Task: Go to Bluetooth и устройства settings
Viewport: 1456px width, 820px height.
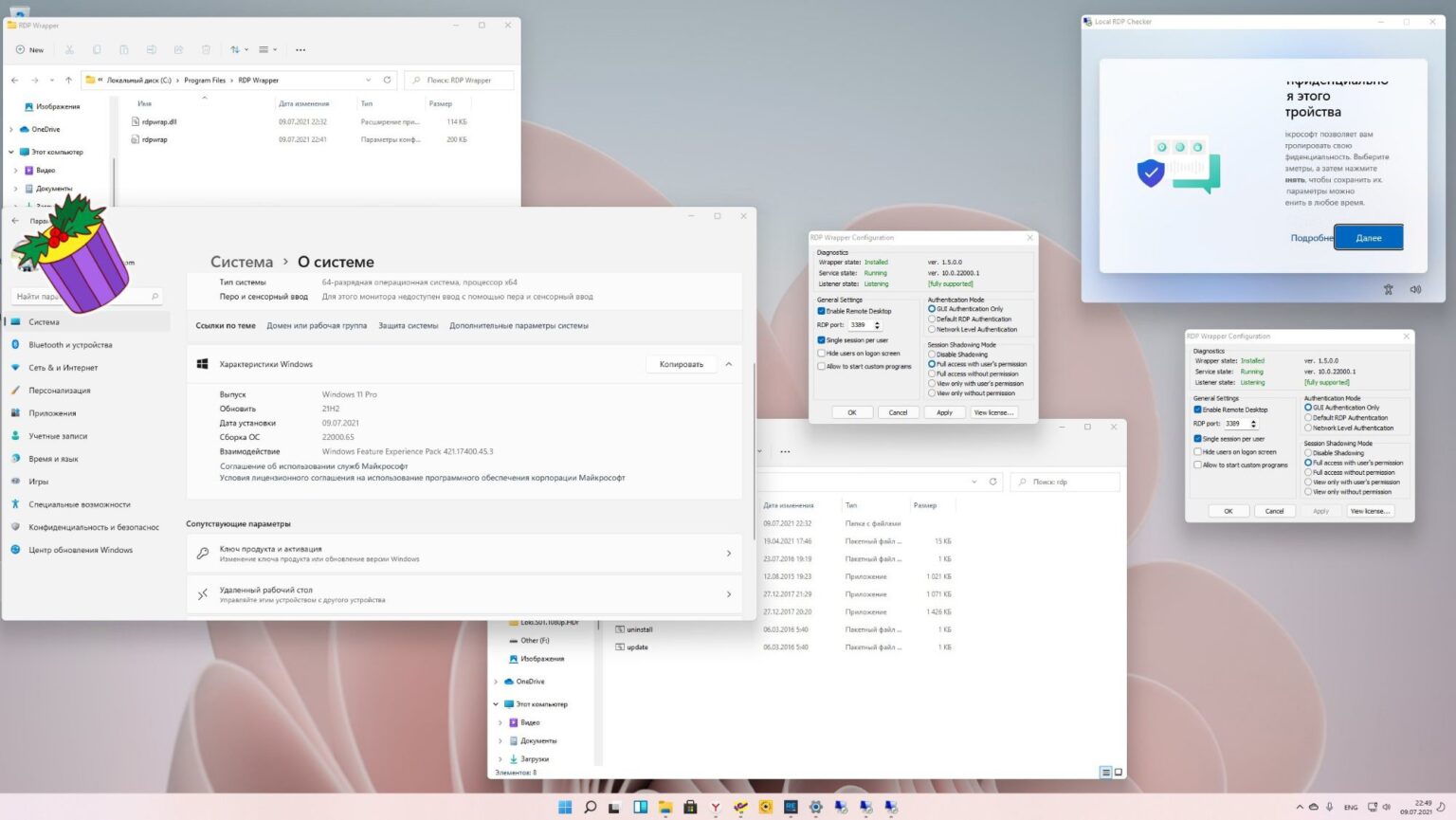Action: pyautogui.click(x=69, y=345)
